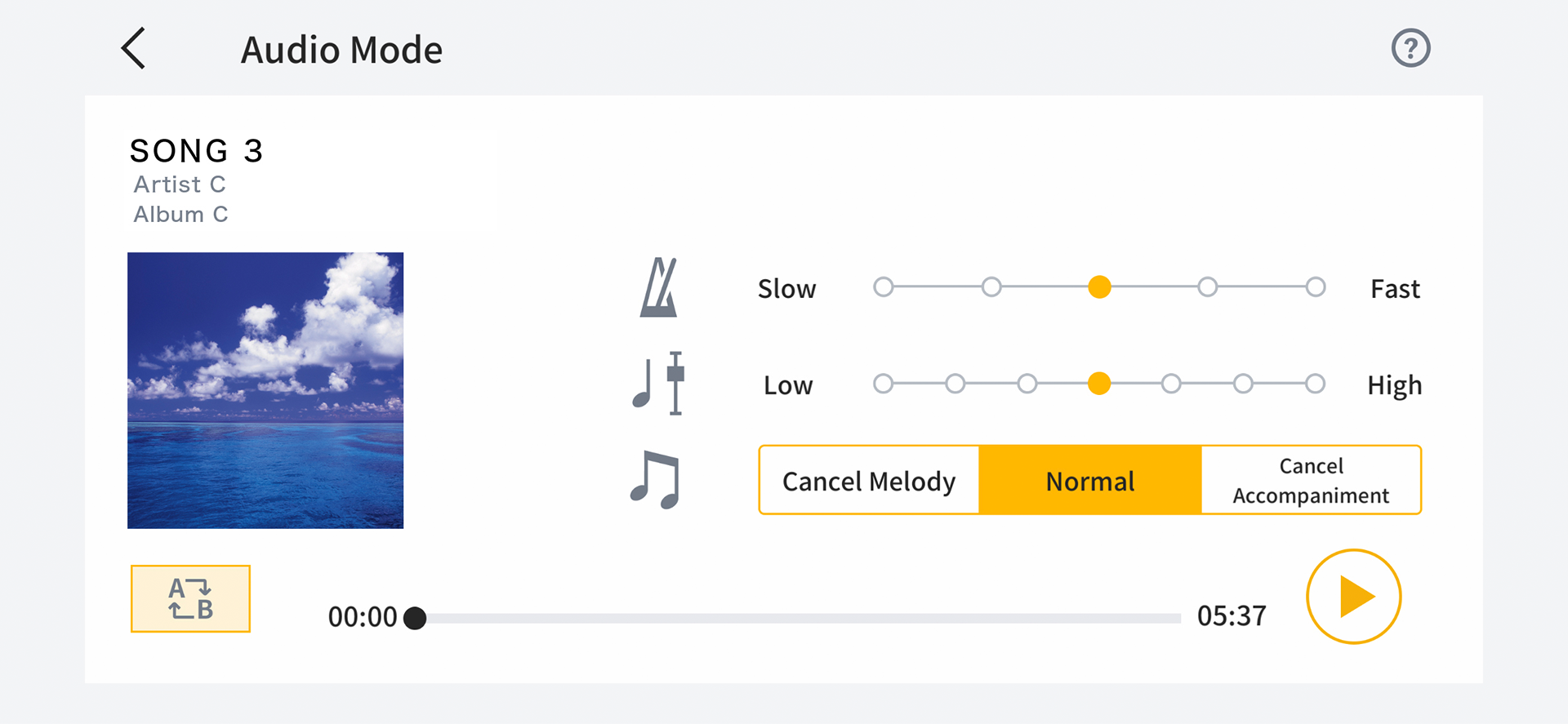Screen dimensions: 1568x724
Task: Click the Artist C label
Action: pos(179,184)
